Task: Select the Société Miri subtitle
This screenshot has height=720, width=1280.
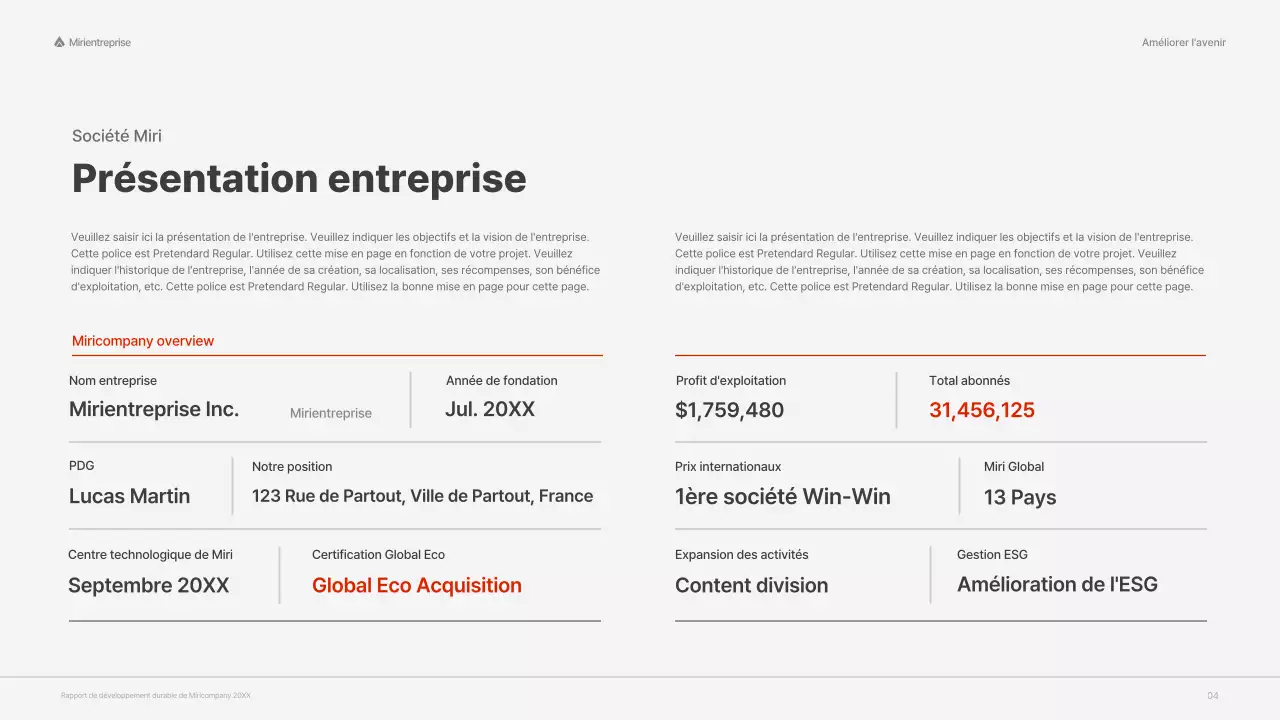Action: pyautogui.click(x=117, y=136)
